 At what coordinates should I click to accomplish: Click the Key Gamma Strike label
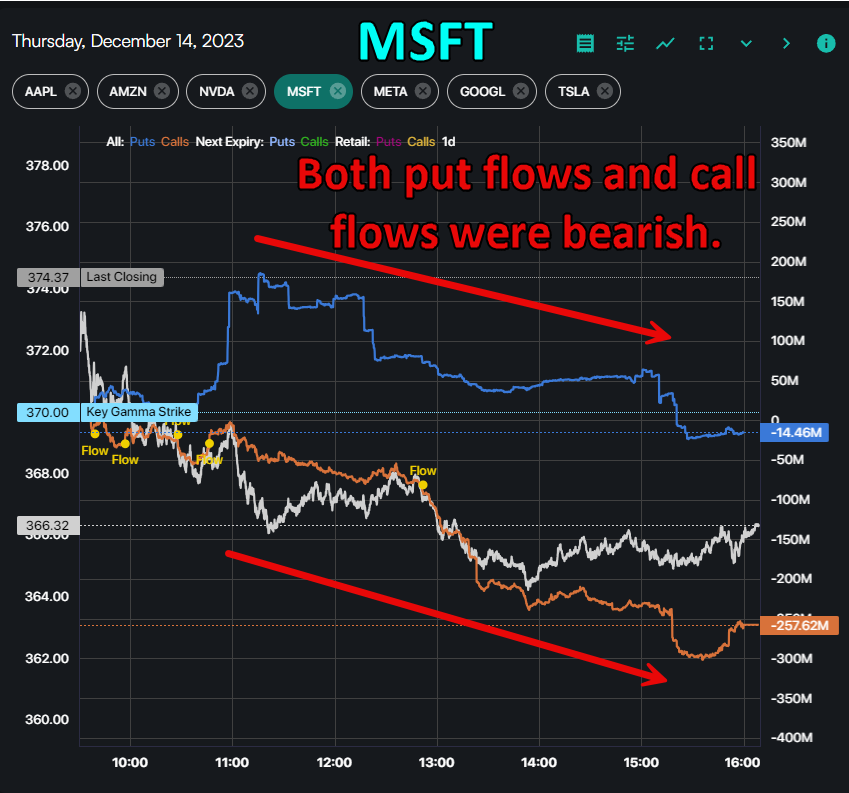click(139, 412)
